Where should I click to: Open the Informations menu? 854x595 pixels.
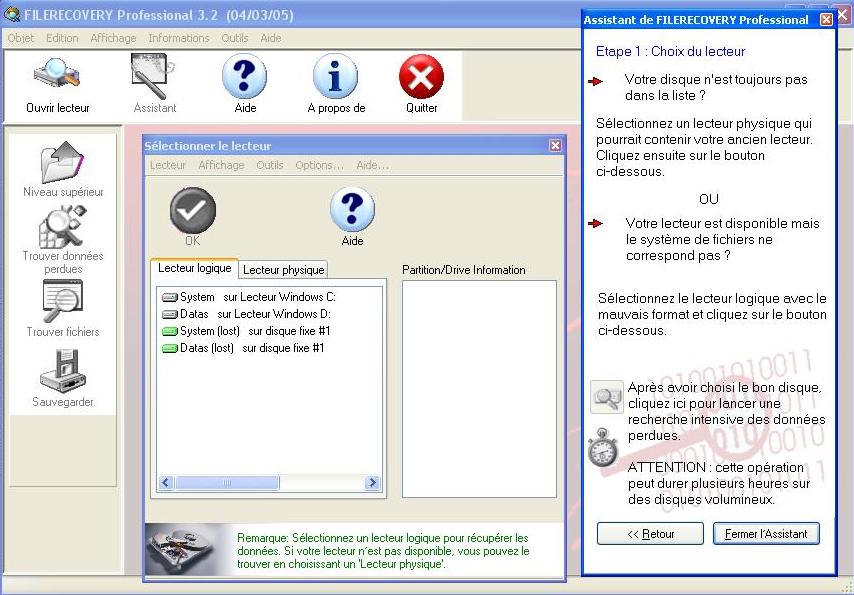click(179, 38)
